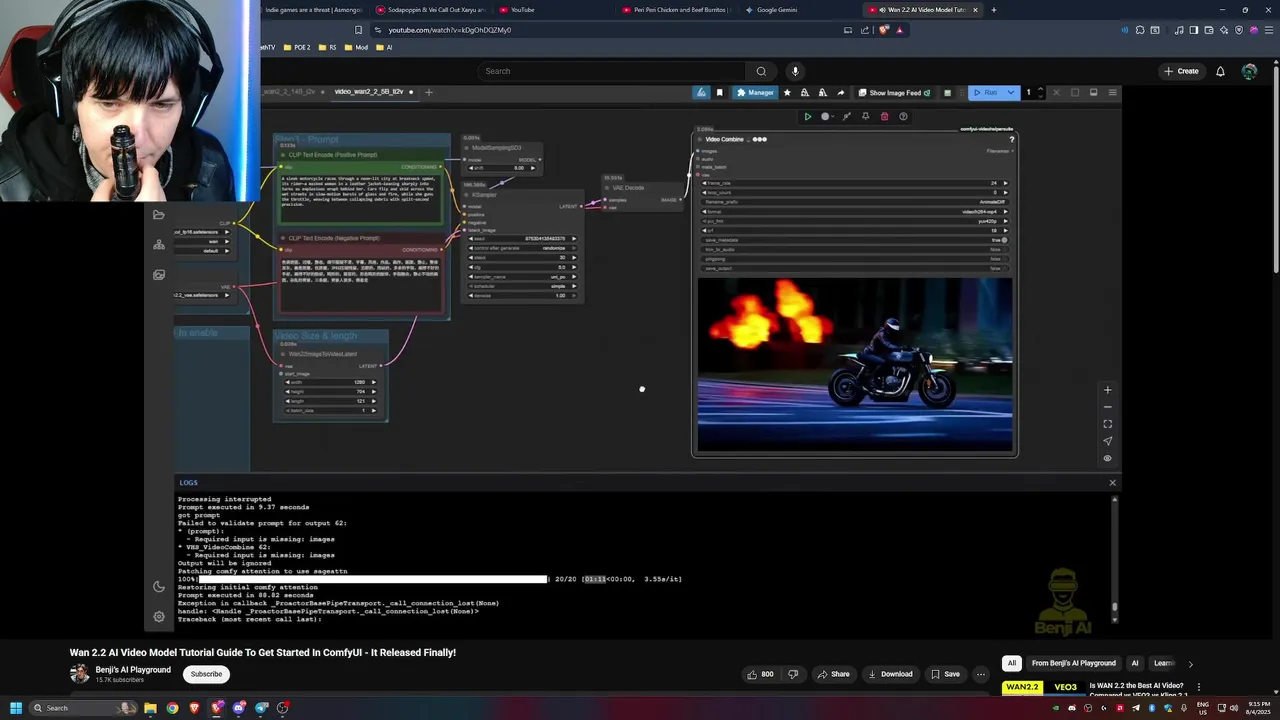Screen dimensions: 1280x720
Task: Switch to the video_wan2_2_5B_t2v workflow tab
Action: [x=369, y=92]
